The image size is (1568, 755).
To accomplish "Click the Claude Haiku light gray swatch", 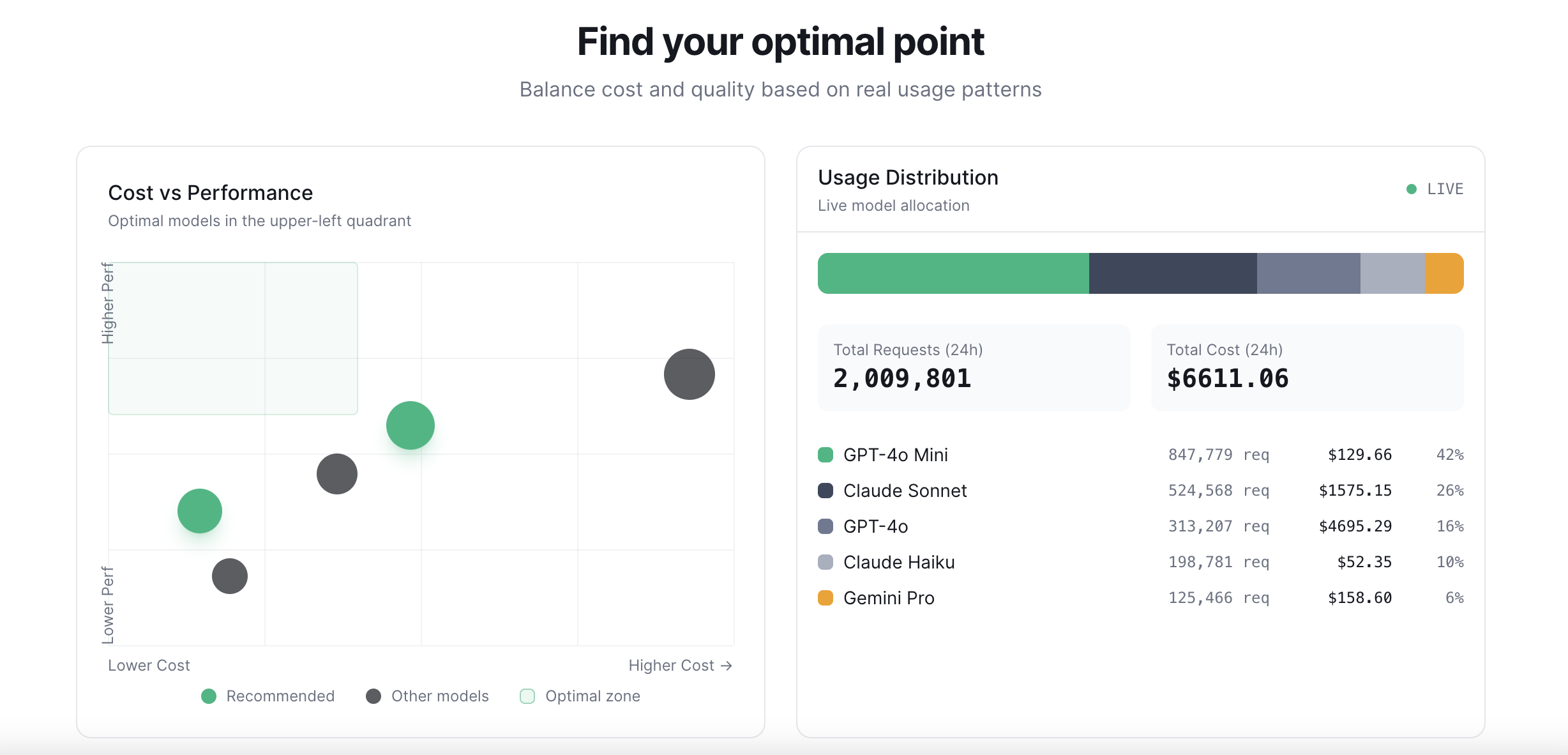I will pos(825,562).
